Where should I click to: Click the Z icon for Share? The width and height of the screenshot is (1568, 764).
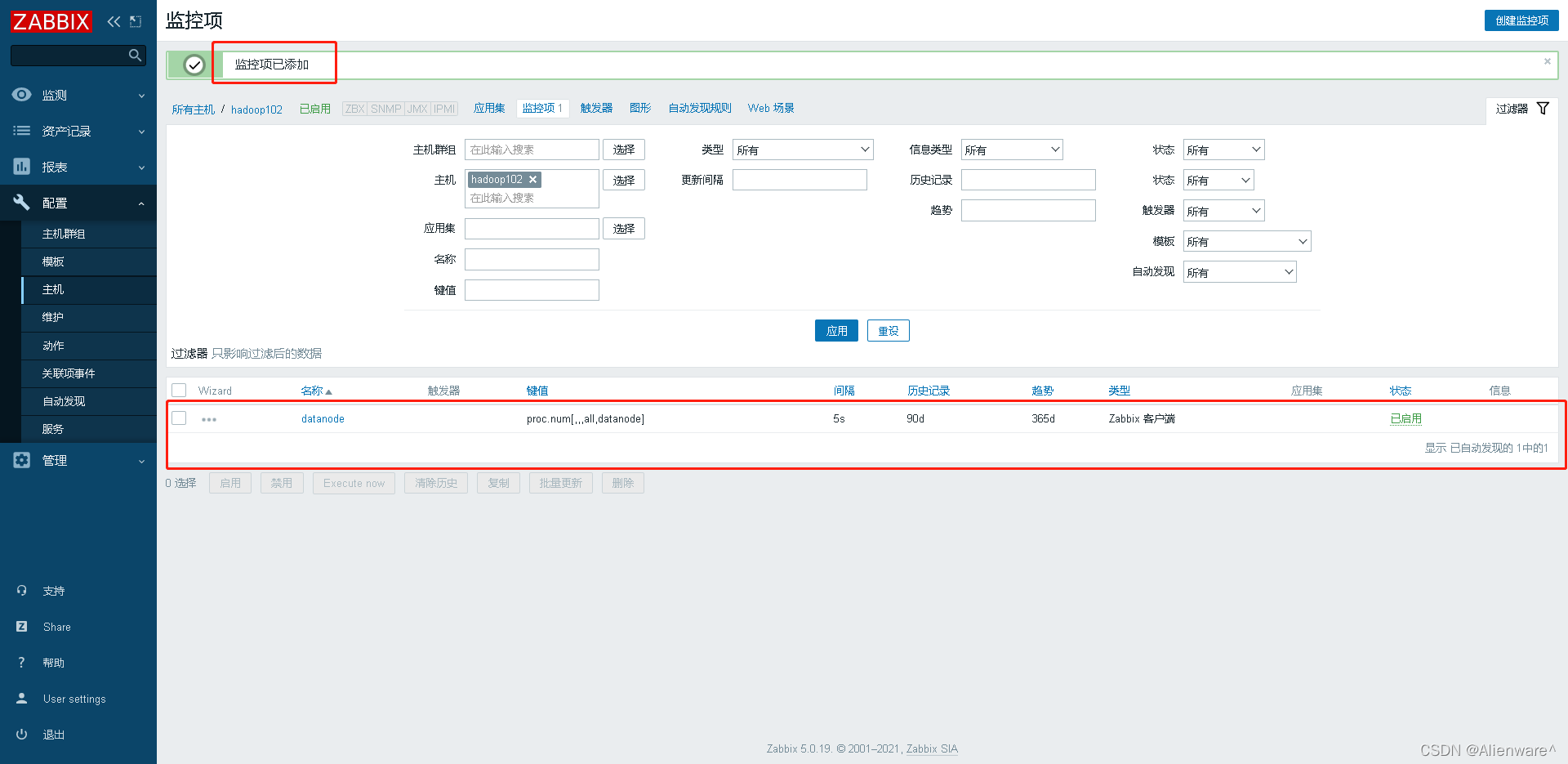coord(21,627)
